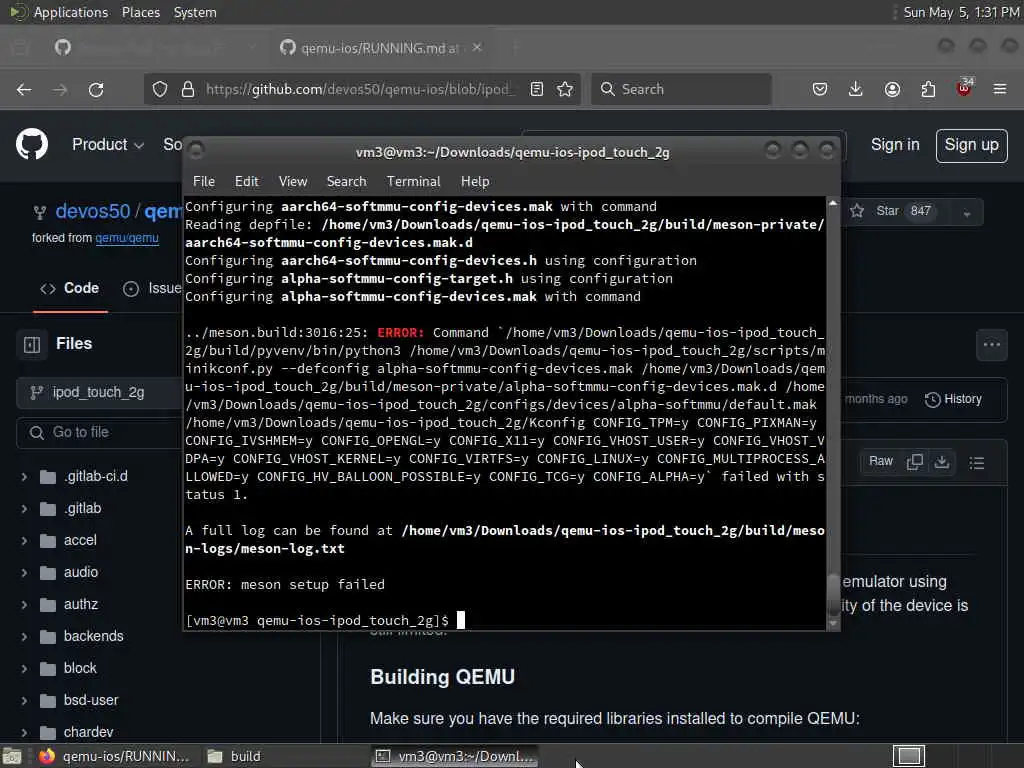Click the Firefox URL address bar
This screenshot has width=1024, height=768.
[x=359, y=89]
